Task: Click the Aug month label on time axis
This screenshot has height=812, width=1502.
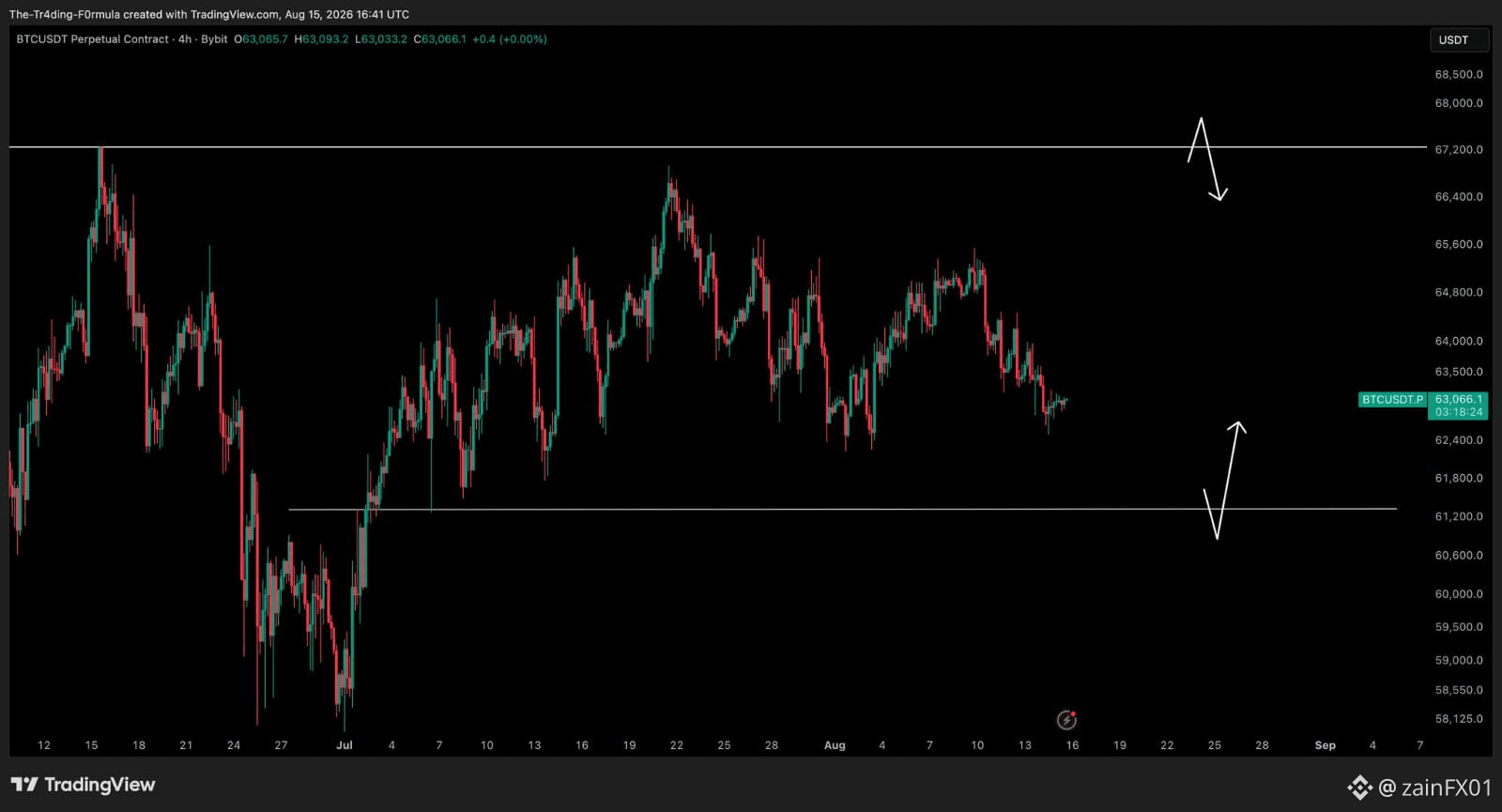Action: 835,745
